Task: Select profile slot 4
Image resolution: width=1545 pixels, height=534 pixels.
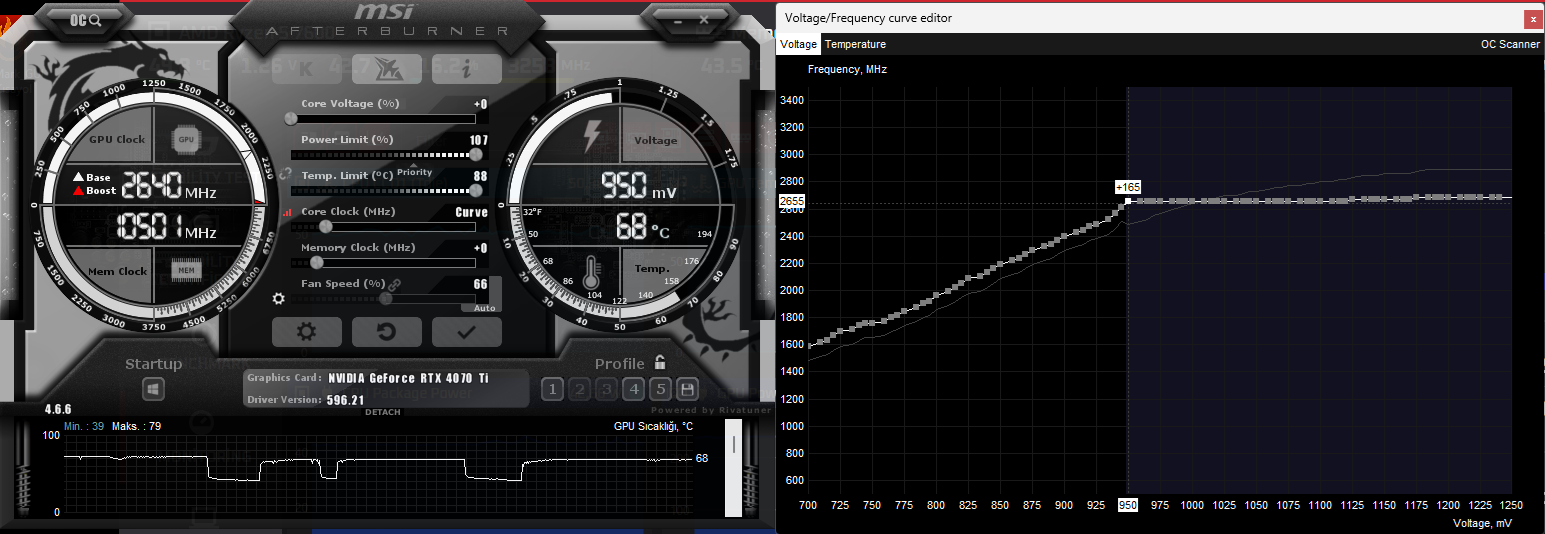Action: point(633,389)
